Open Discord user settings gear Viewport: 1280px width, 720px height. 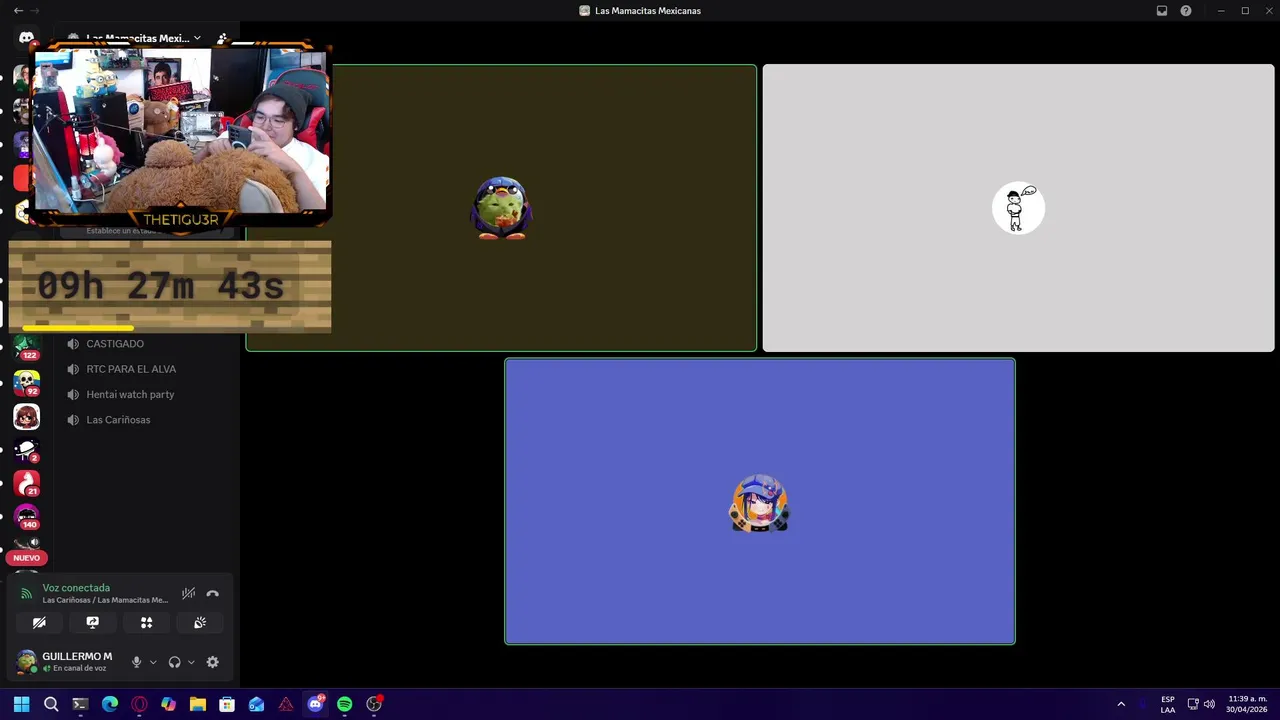[x=212, y=662]
